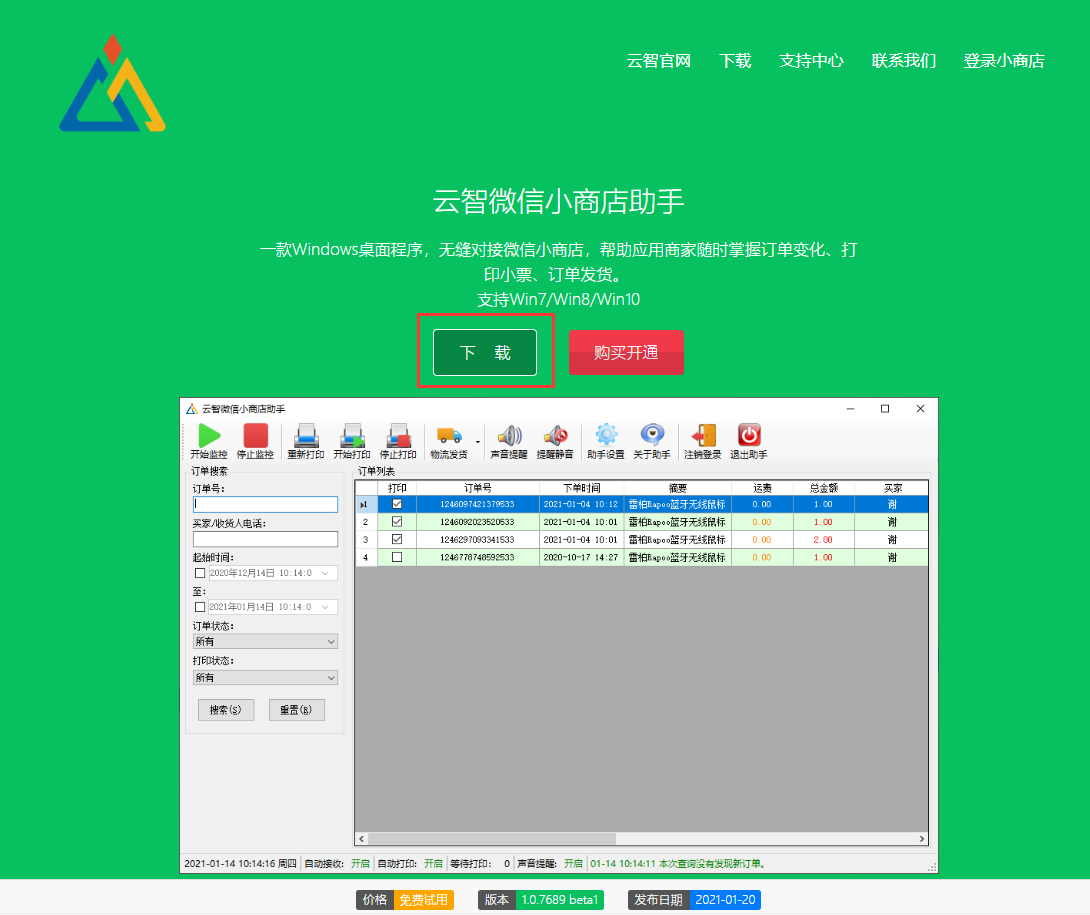Viewport: 1090px width, 915px height.
Task: Click the 2.00 total amount cell
Action: (x=823, y=540)
